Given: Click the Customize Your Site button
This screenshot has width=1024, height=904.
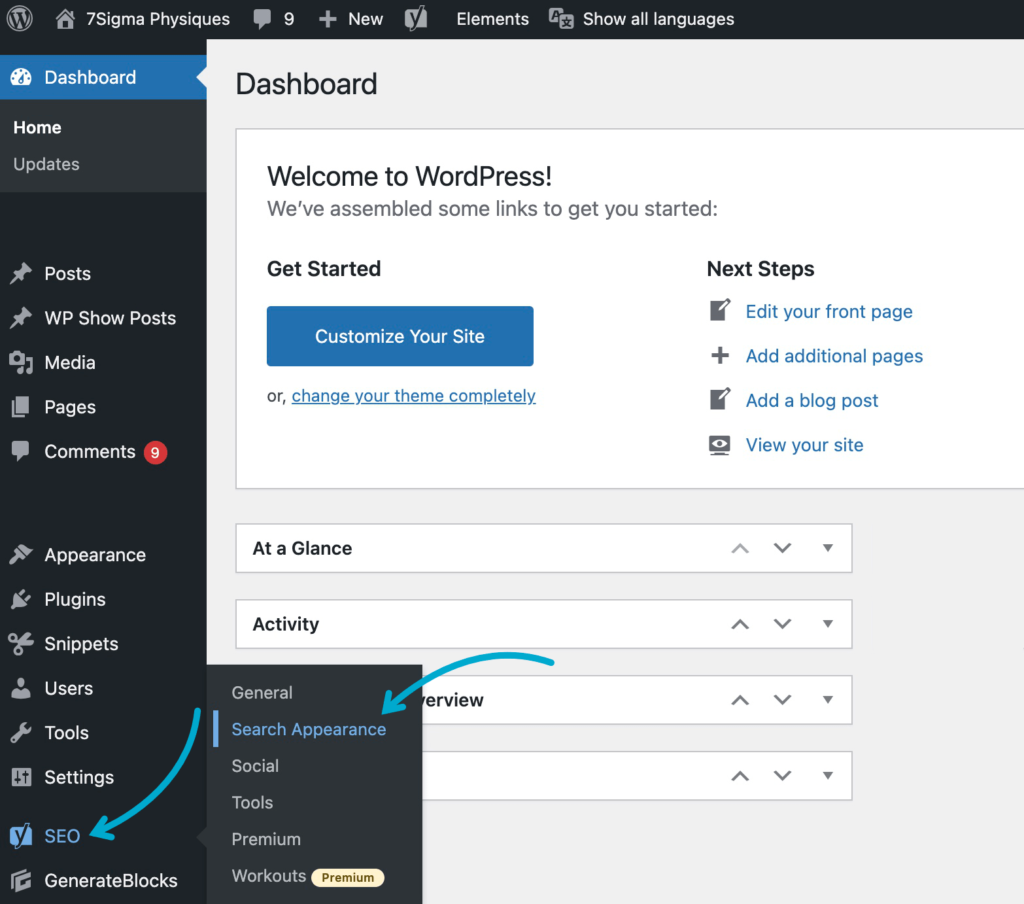Looking at the screenshot, I should [x=400, y=336].
